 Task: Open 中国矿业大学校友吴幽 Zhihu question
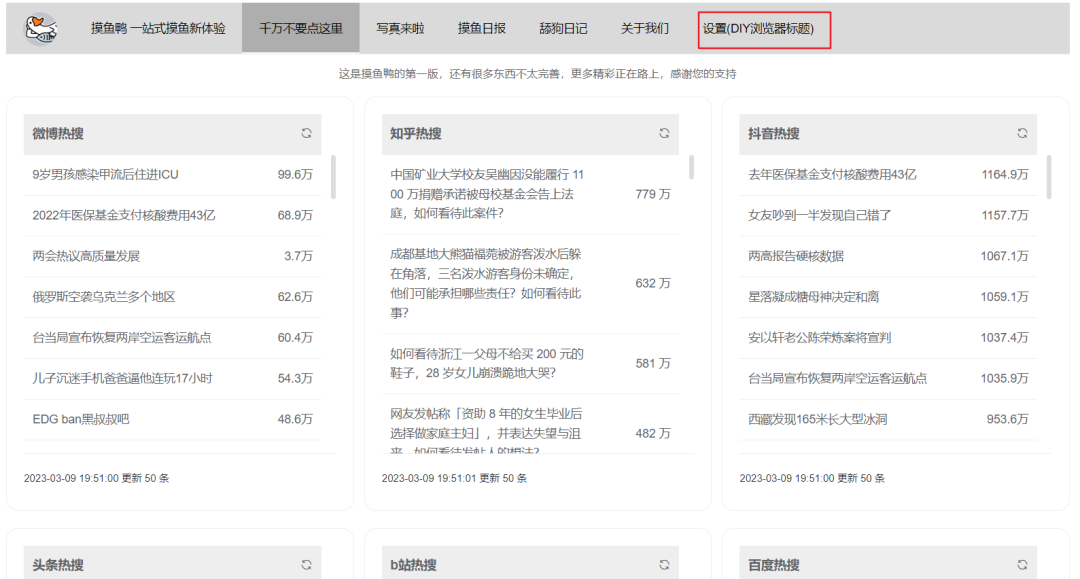486,194
